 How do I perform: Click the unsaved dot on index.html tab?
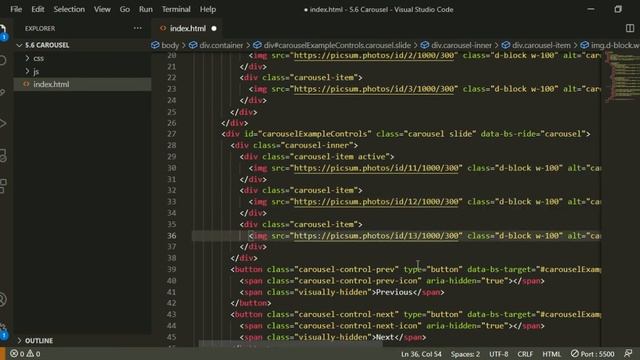(214, 29)
